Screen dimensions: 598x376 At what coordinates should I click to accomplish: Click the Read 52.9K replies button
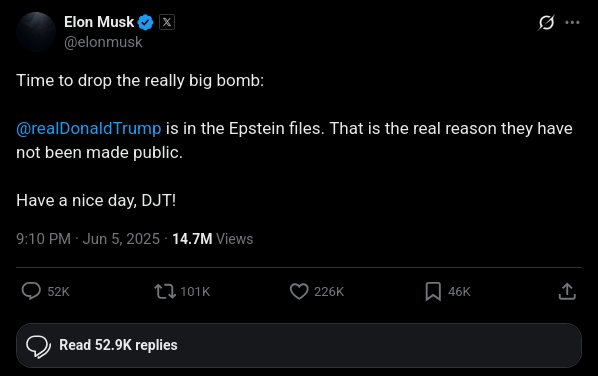pyautogui.click(x=299, y=345)
